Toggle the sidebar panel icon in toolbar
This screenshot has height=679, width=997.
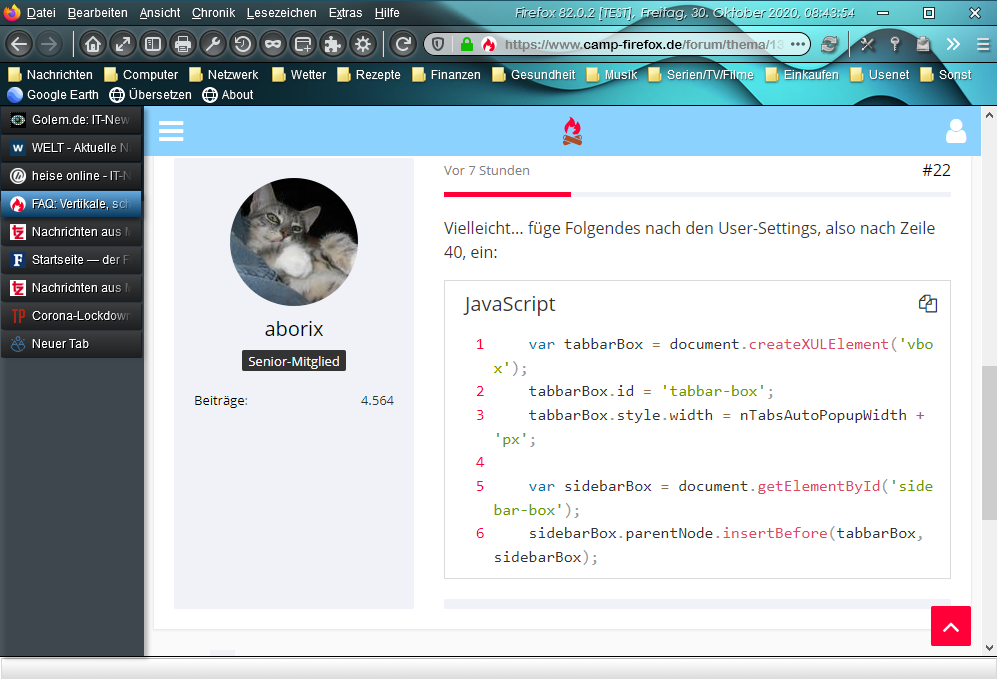pos(152,44)
